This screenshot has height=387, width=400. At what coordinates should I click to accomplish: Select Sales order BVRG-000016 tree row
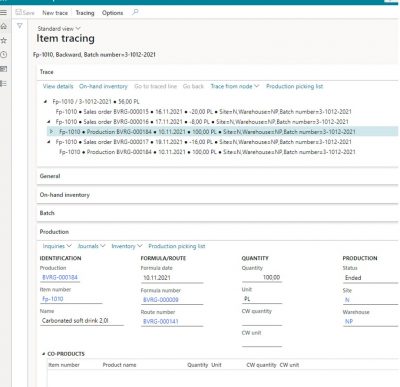point(202,122)
